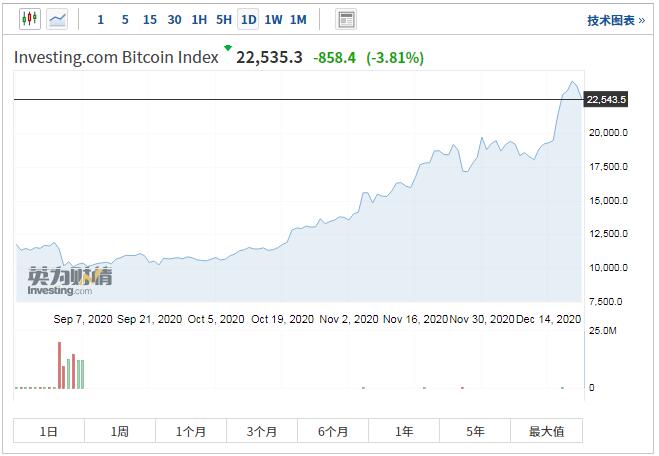This screenshot has height=456, width=659.
Task: Switch to the 1M interval
Action: pyautogui.click(x=298, y=20)
